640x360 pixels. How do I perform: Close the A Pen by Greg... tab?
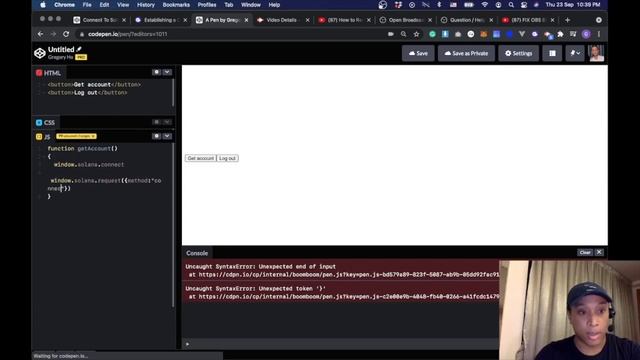[x=246, y=20]
